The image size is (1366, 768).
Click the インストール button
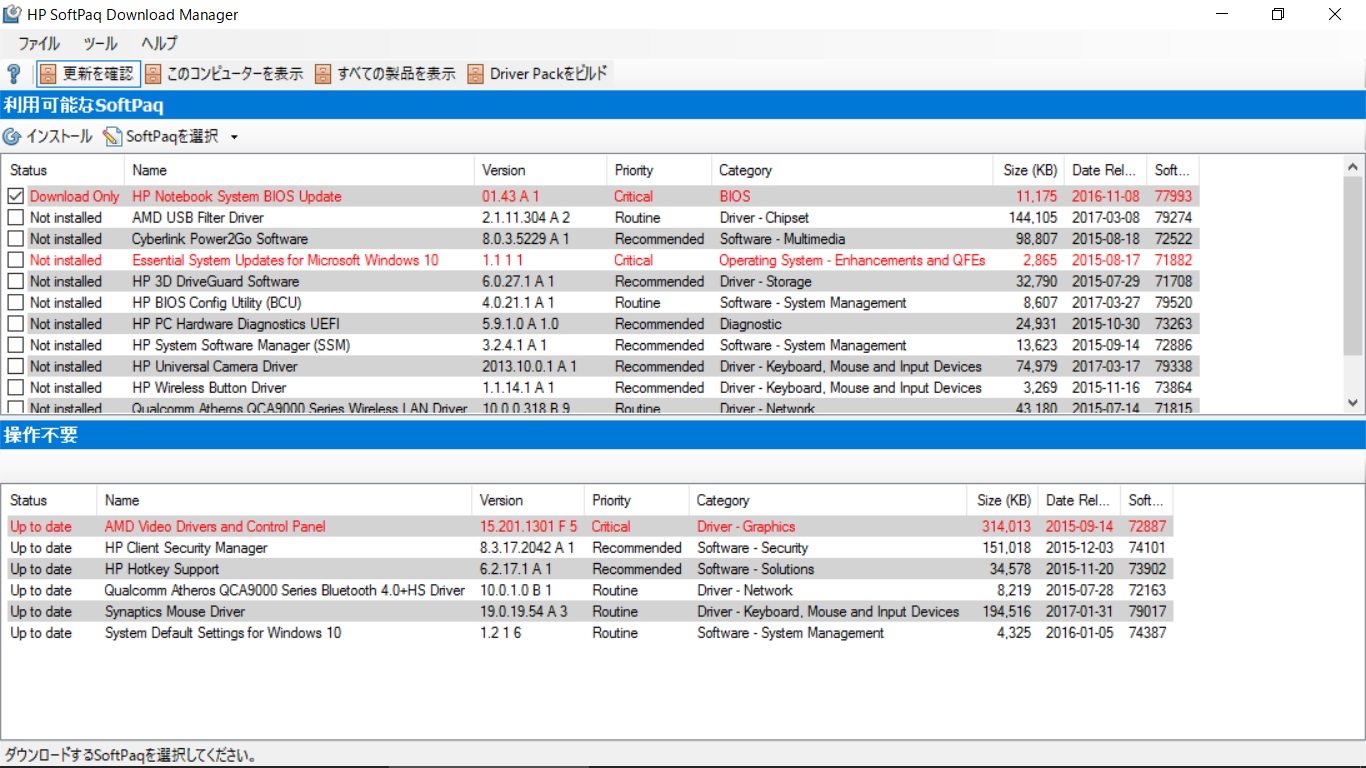(x=48, y=137)
